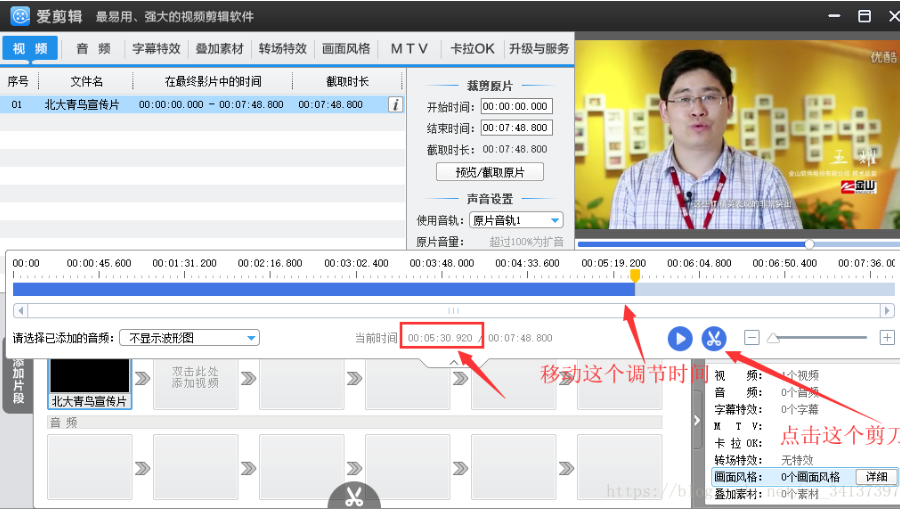Open the MTV tab
Image resolution: width=900 pixels, height=509 pixels.
[x=409, y=49]
